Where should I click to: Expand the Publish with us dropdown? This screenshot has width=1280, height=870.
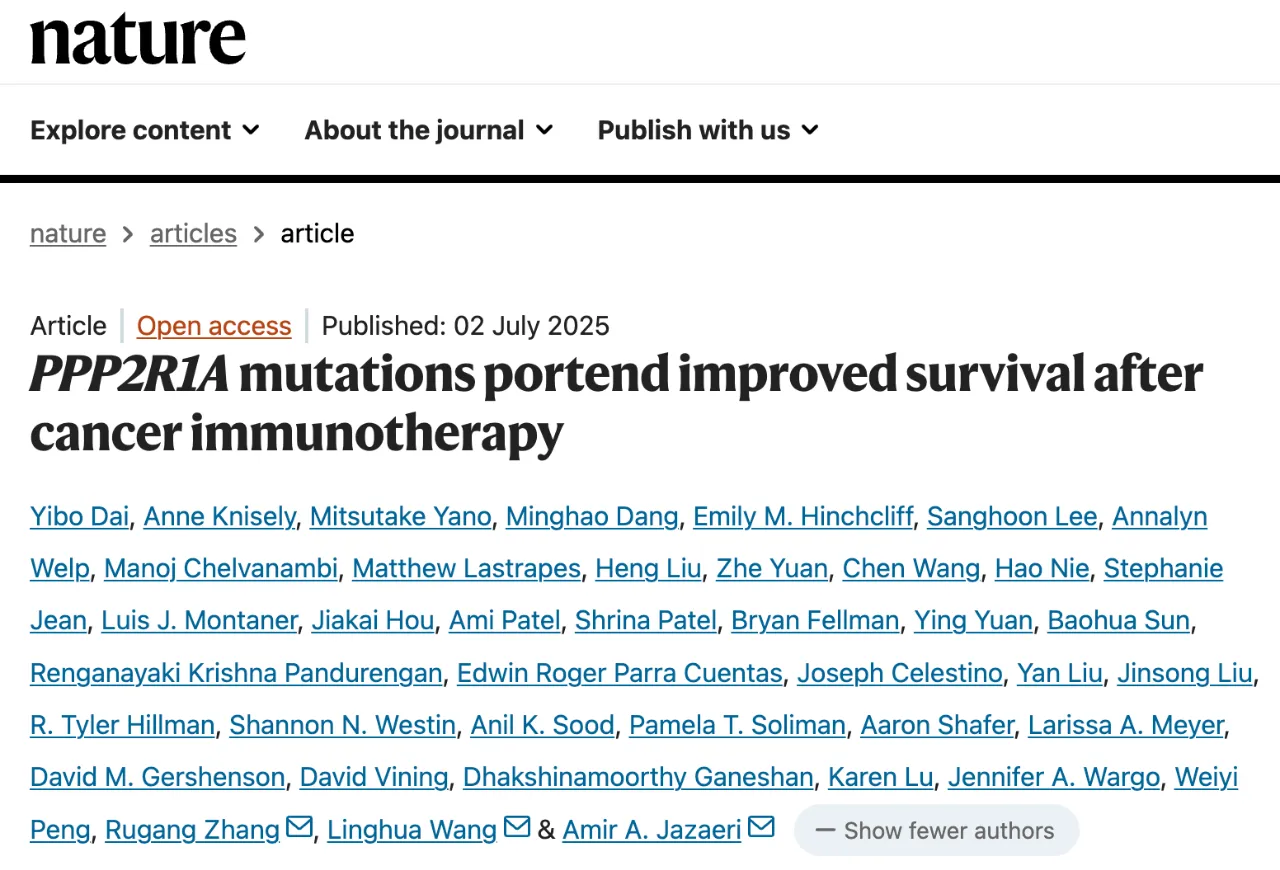[x=708, y=130]
